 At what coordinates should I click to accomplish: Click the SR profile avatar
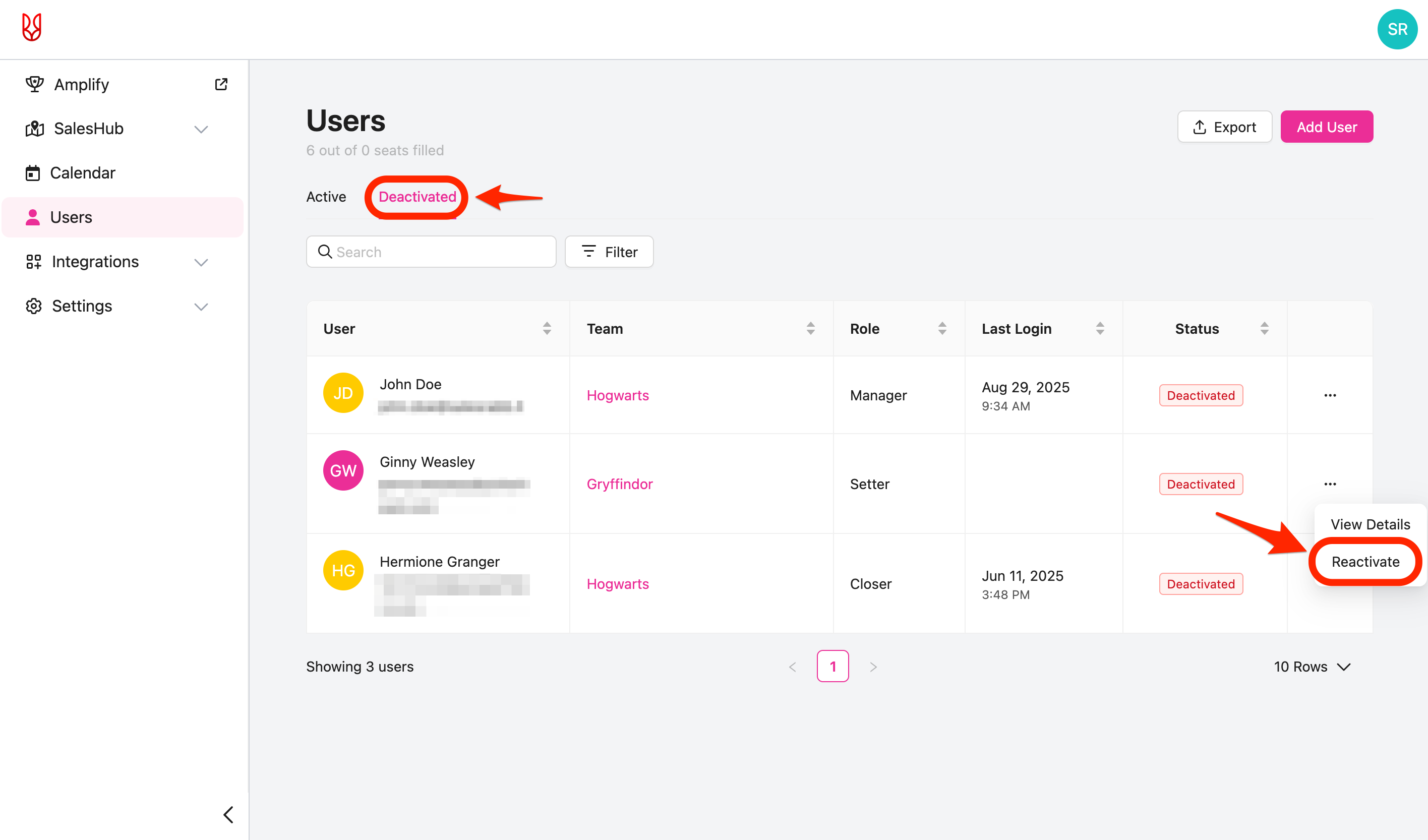pos(1397,29)
